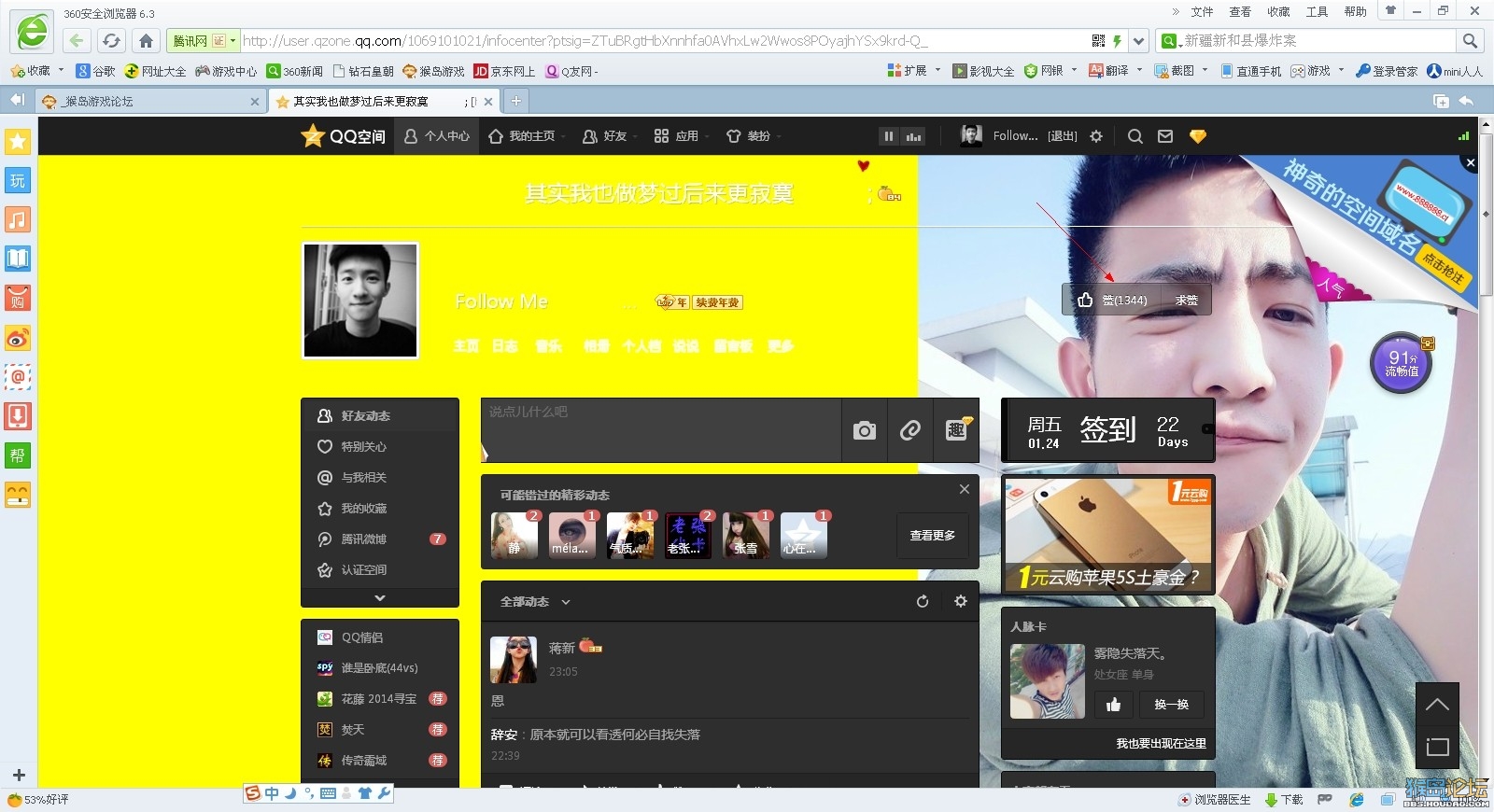The width and height of the screenshot is (1494, 812).
Task: Open the music note sidebar icon
Action: [x=18, y=219]
